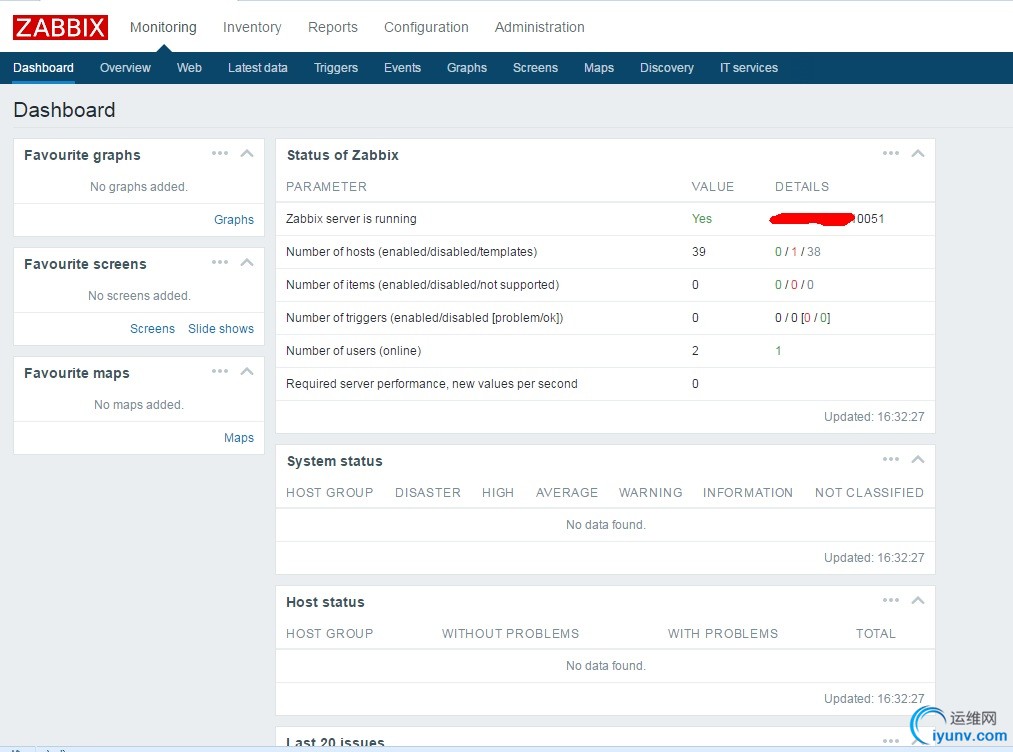This screenshot has height=752, width=1013.
Task: Collapse the System status widget
Action: click(918, 459)
